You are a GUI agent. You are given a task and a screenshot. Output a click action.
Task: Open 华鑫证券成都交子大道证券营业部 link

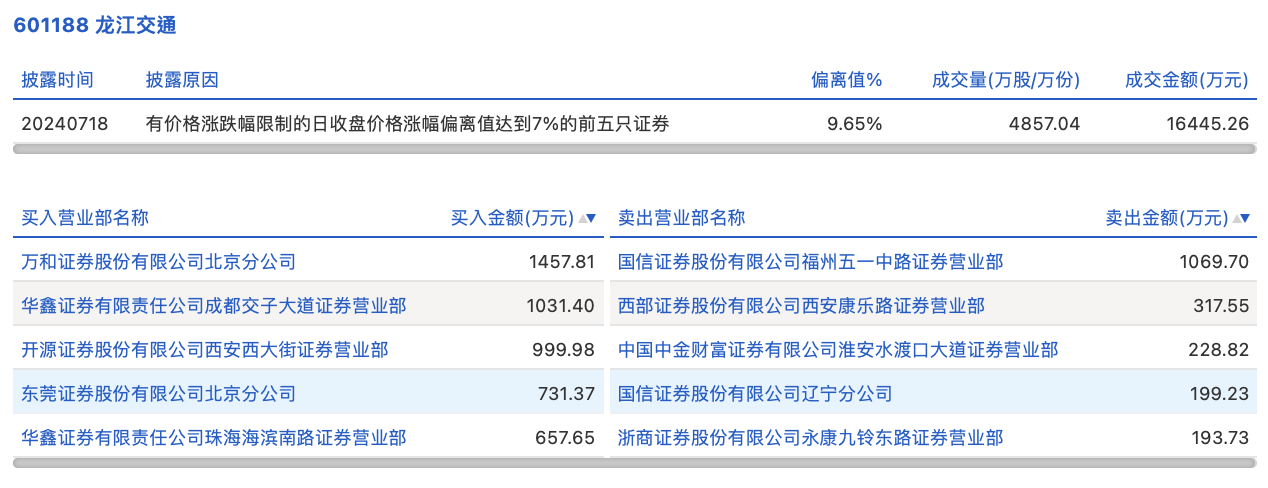coord(214,306)
